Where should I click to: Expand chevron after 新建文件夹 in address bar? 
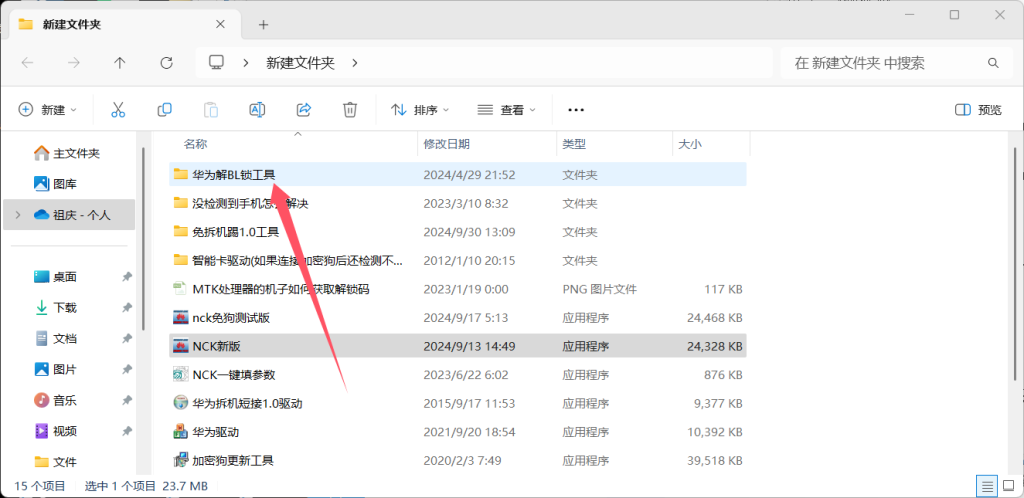(355, 63)
